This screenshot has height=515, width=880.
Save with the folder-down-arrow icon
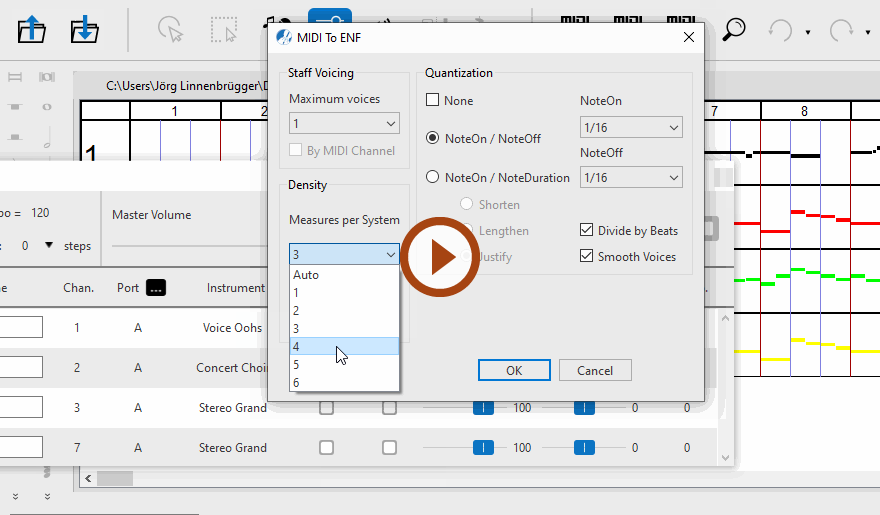click(84, 29)
